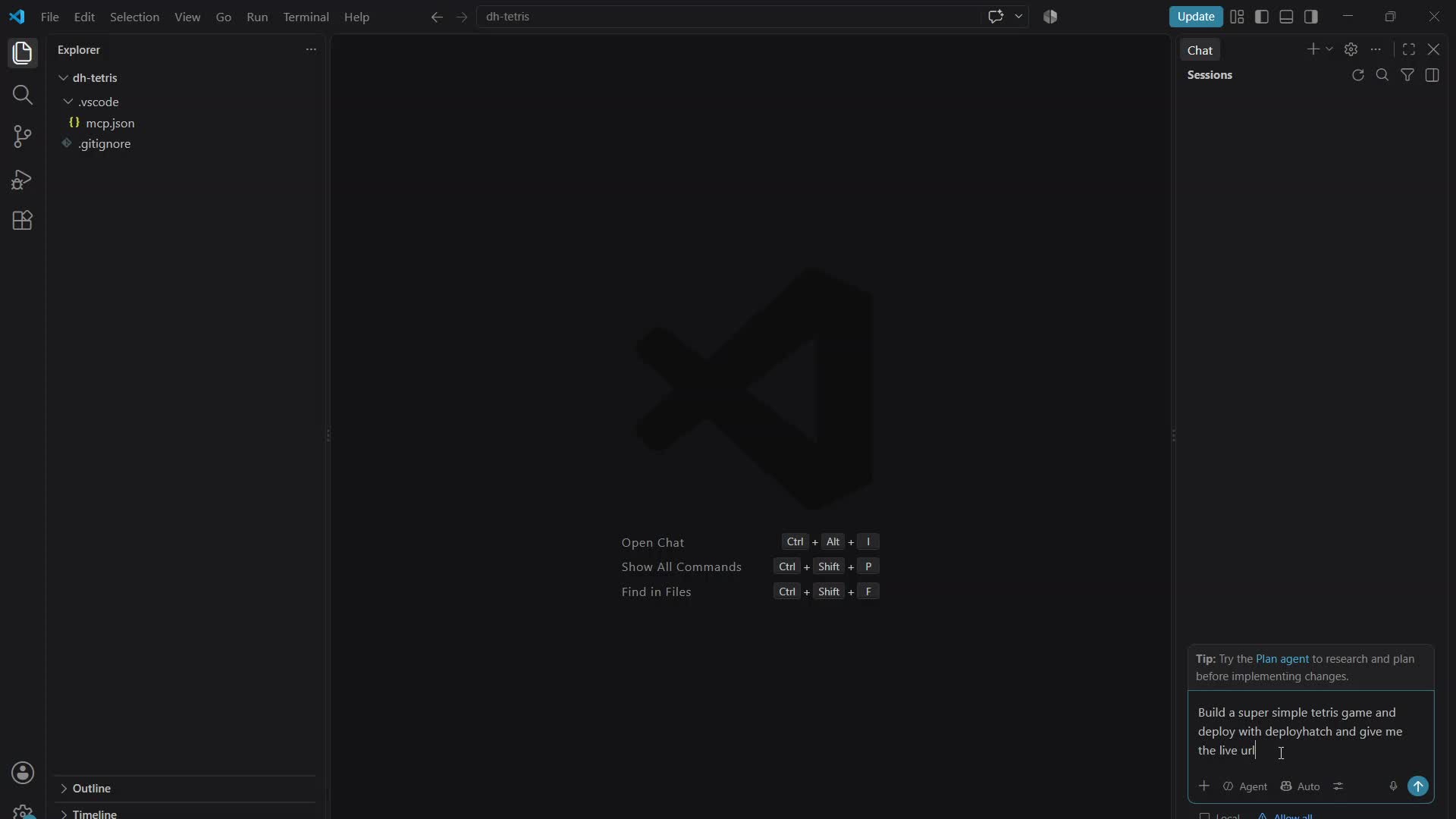Open the Explorer views and more actions menu
This screenshot has height=819, width=1456.
click(311, 49)
